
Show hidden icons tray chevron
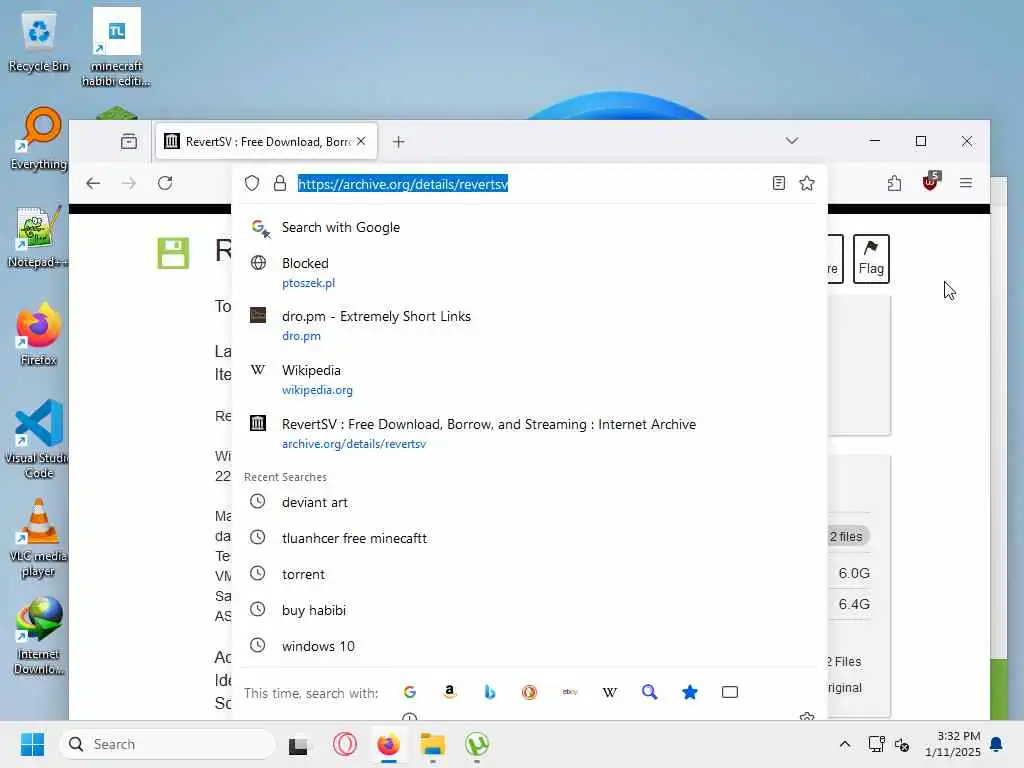click(844, 744)
